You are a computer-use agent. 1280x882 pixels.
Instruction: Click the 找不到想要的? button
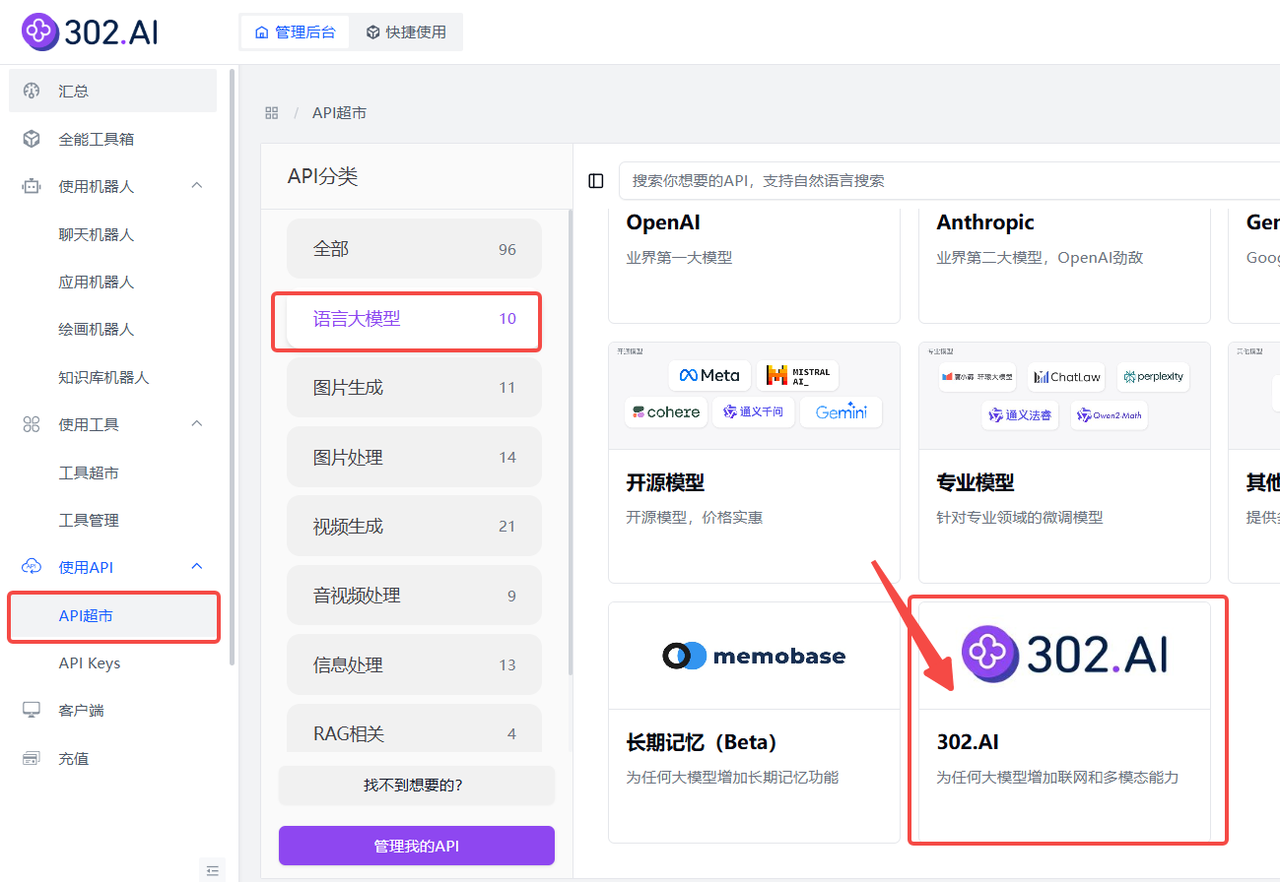[x=416, y=786]
